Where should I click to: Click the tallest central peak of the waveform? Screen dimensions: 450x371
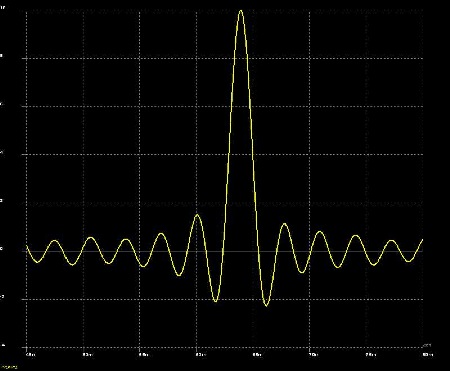pyautogui.click(x=241, y=11)
